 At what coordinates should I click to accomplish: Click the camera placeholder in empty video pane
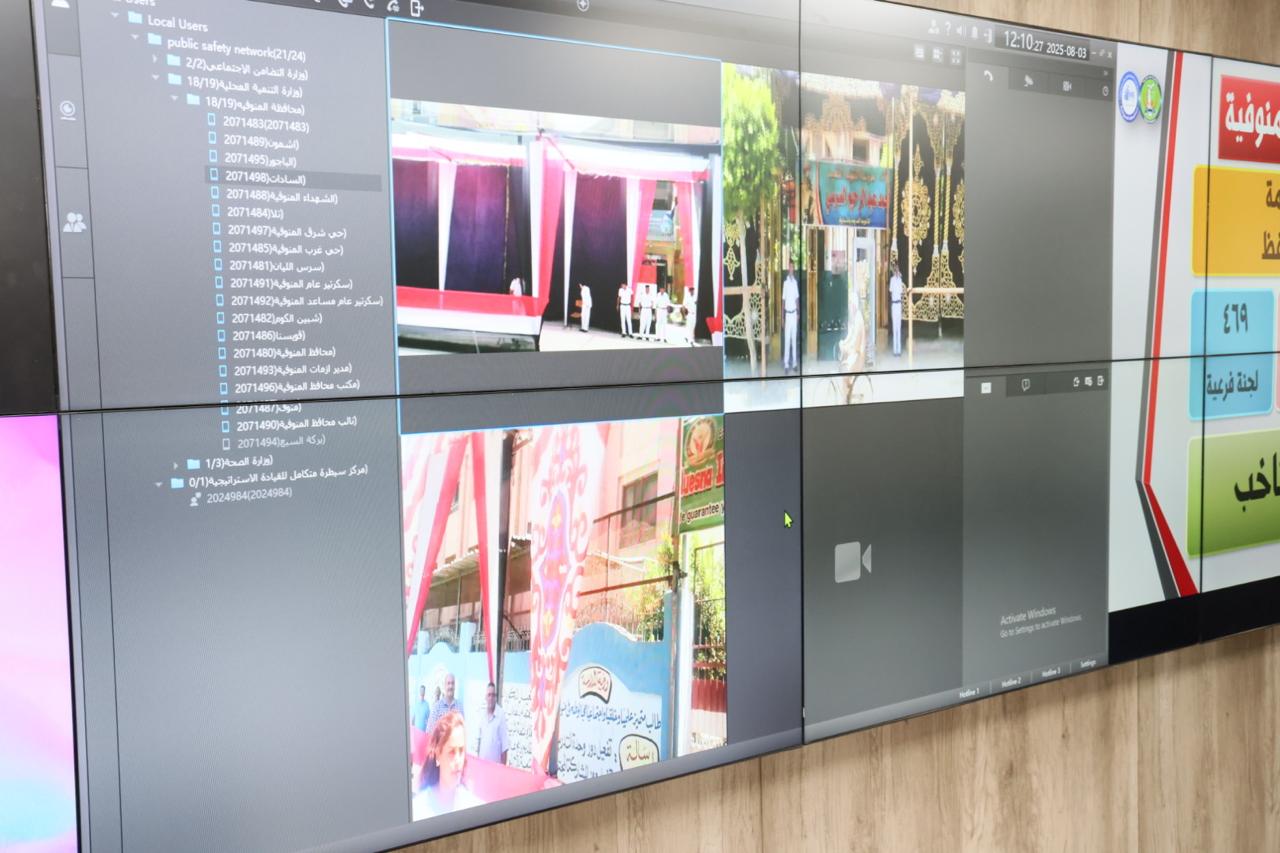pyautogui.click(x=853, y=562)
